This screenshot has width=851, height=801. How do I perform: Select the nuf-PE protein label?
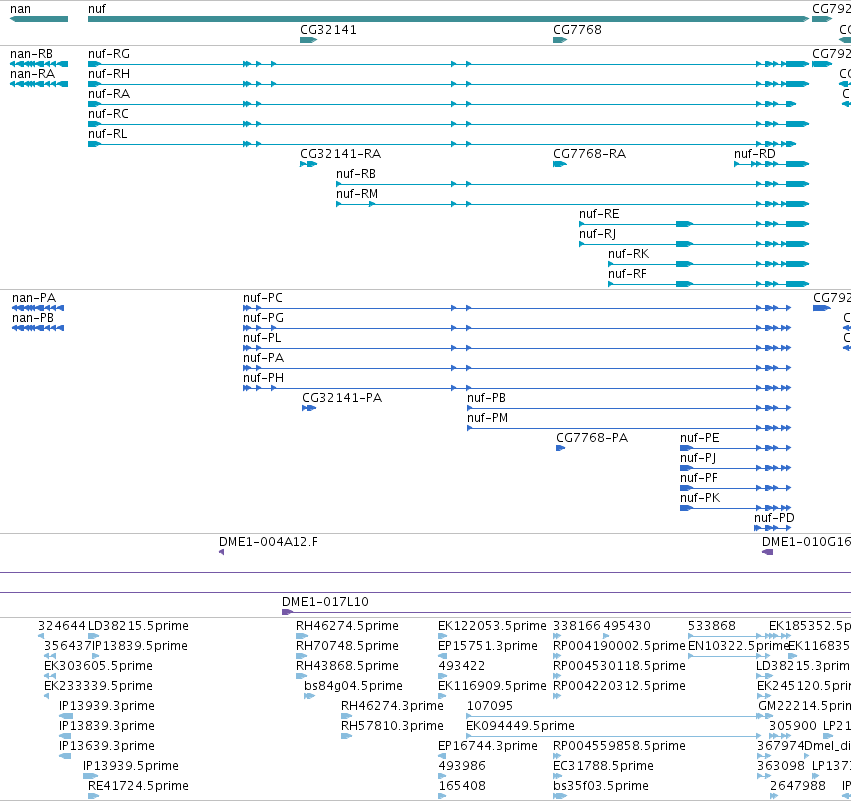[x=699, y=438]
